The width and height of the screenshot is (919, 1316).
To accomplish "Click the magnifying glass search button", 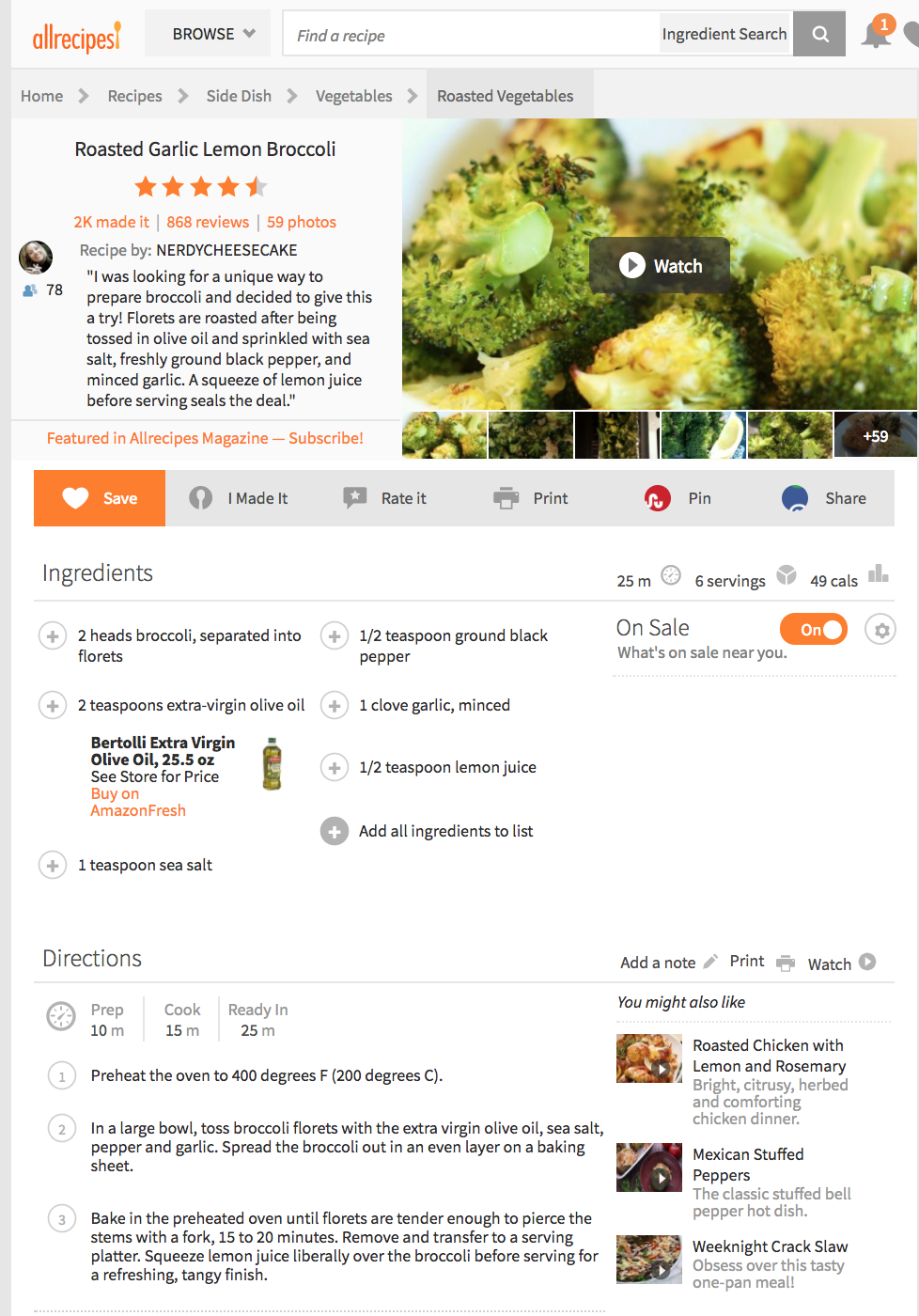I will 819,34.
